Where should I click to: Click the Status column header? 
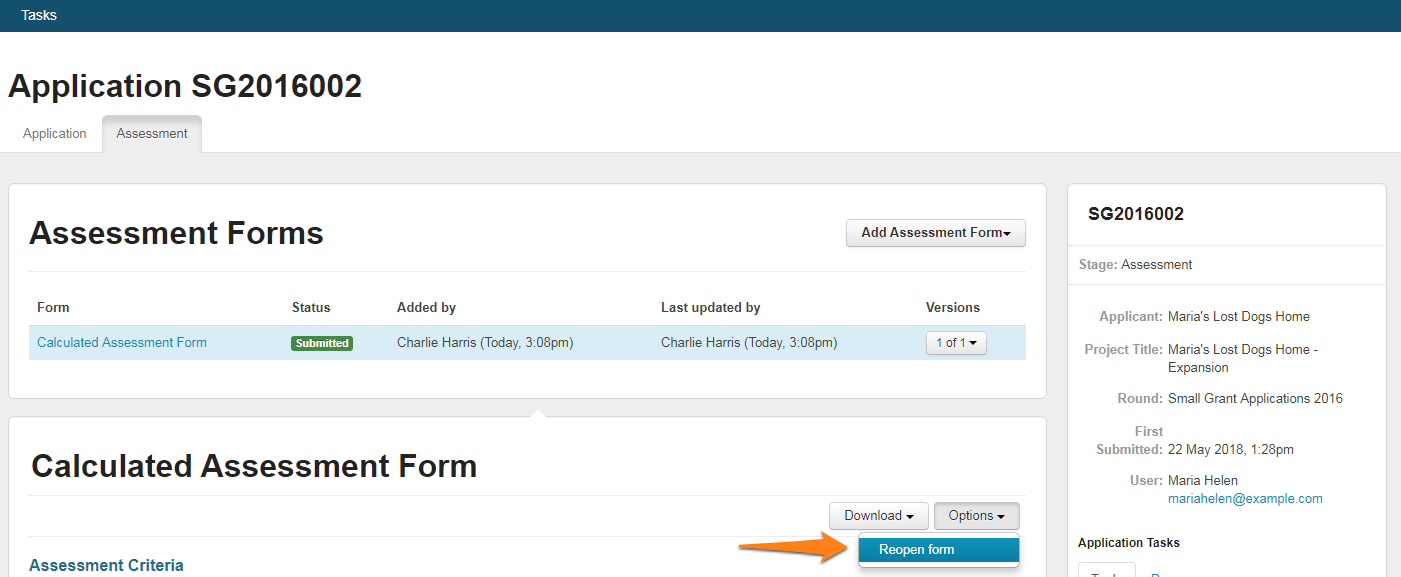(311, 307)
